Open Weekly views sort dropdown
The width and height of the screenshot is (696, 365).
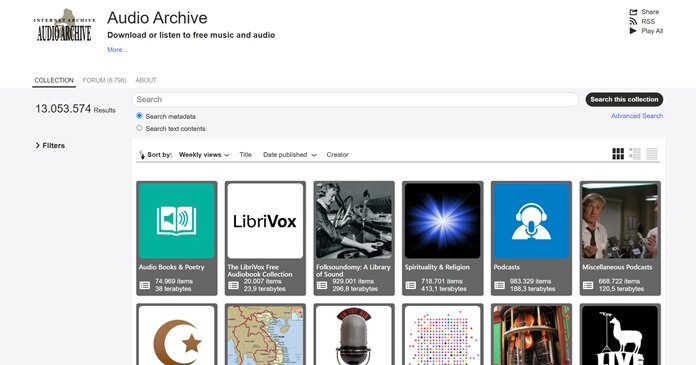(204, 155)
